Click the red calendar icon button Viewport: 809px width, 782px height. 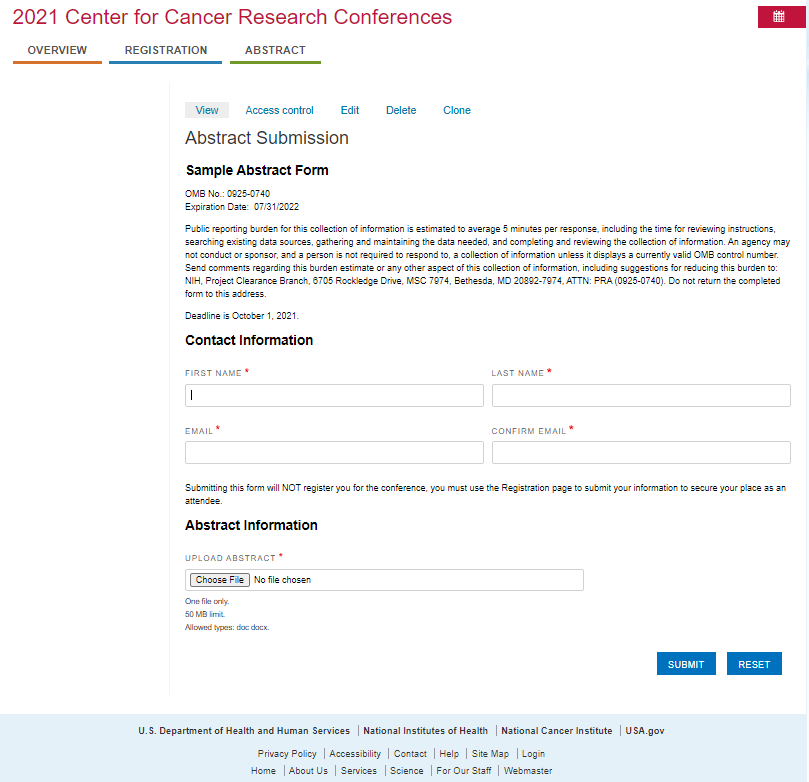tap(781, 17)
